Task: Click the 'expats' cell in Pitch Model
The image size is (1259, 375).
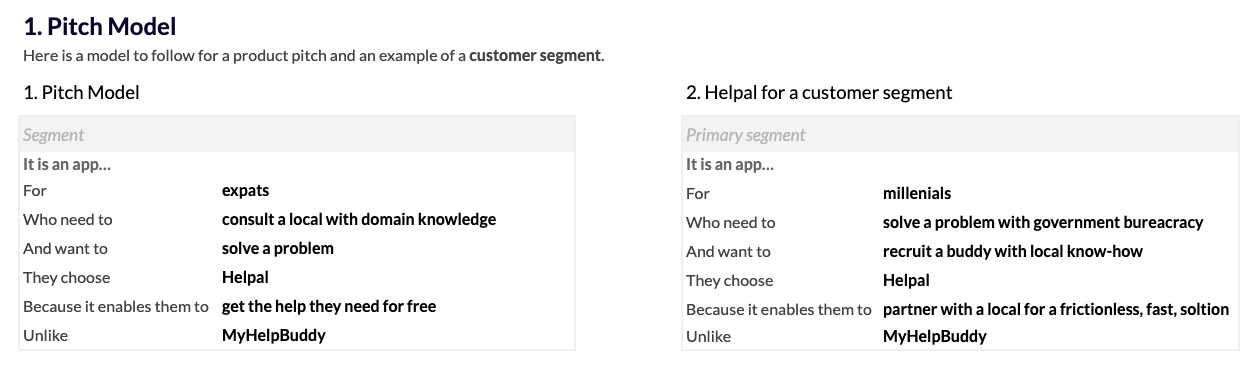Action: [x=245, y=190]
